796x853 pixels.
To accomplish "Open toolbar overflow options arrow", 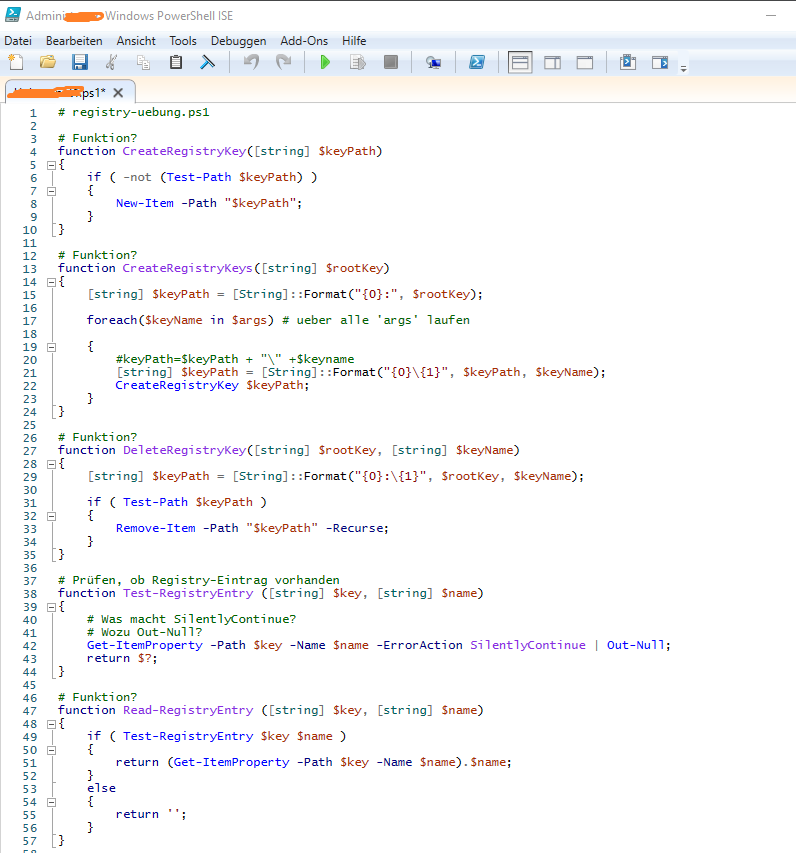I will [683, 68].
